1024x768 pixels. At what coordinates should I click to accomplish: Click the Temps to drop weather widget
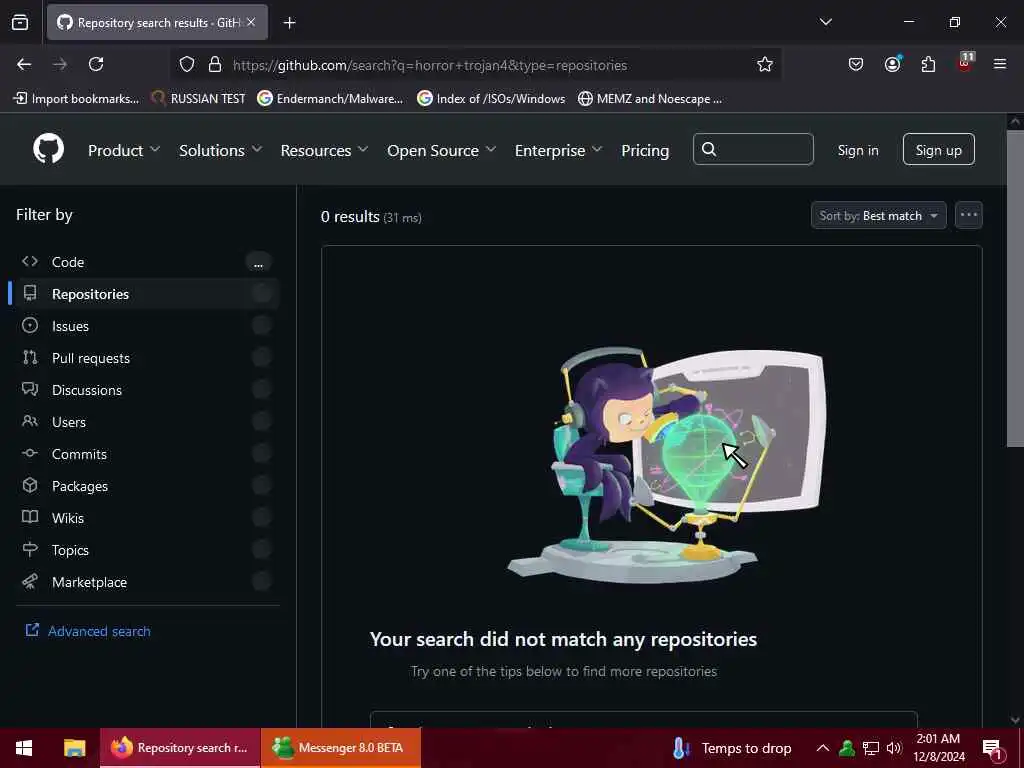point(731,748)
